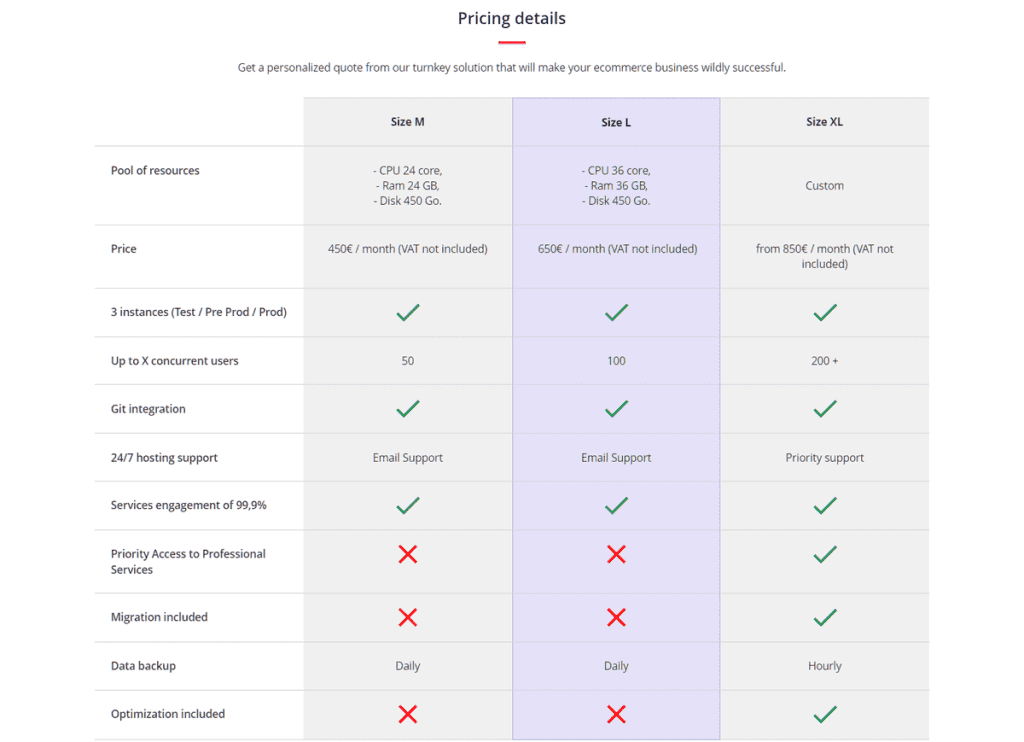The width and height of the screenshot is (1024, 742).
Task: Click the Size XL Migration included checkmark
Action: [824, 617]
